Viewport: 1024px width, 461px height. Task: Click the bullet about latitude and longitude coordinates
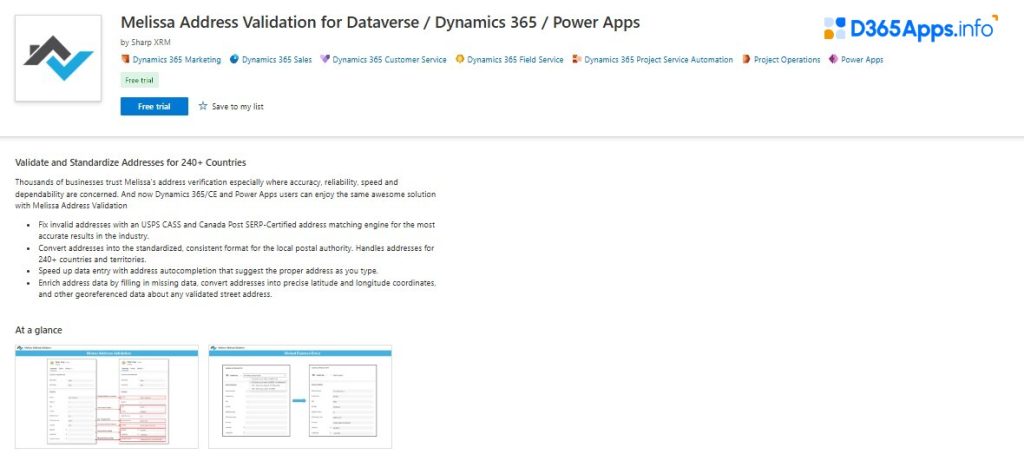click(237, 289)
